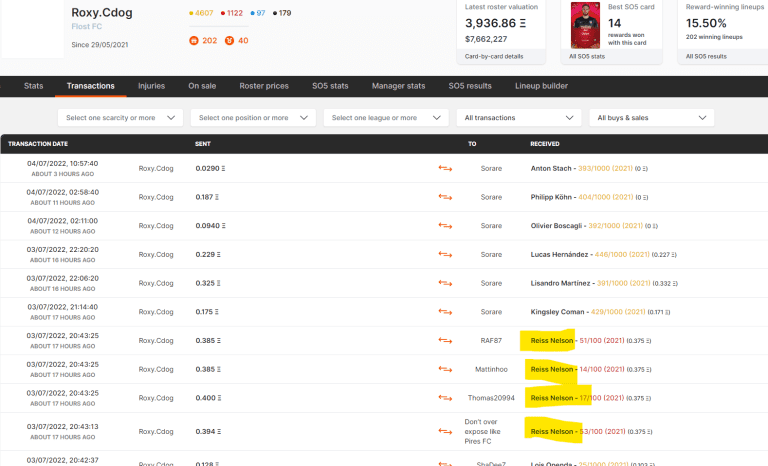Open the All transactions dropdown
The height and width of the screenshot is (466, 768).
click(519, 118)
